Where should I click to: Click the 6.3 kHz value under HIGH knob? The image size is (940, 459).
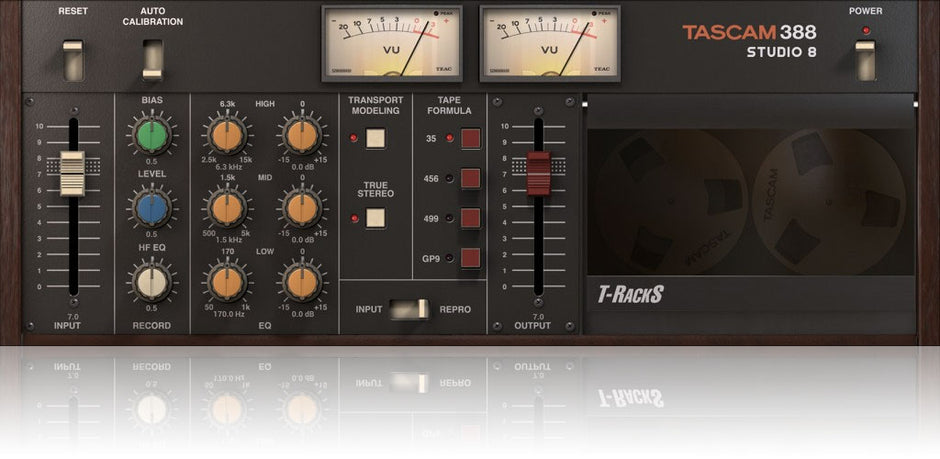228,167
